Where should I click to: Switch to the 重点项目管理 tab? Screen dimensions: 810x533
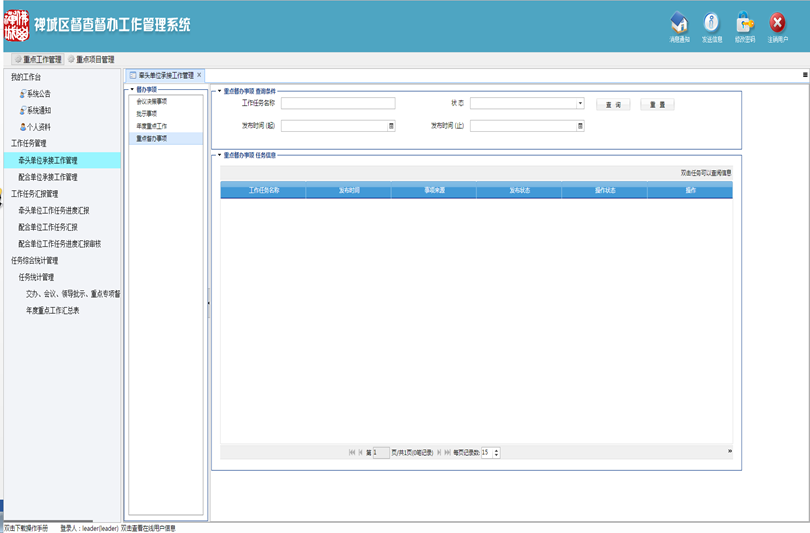click(x=91, y=60)
